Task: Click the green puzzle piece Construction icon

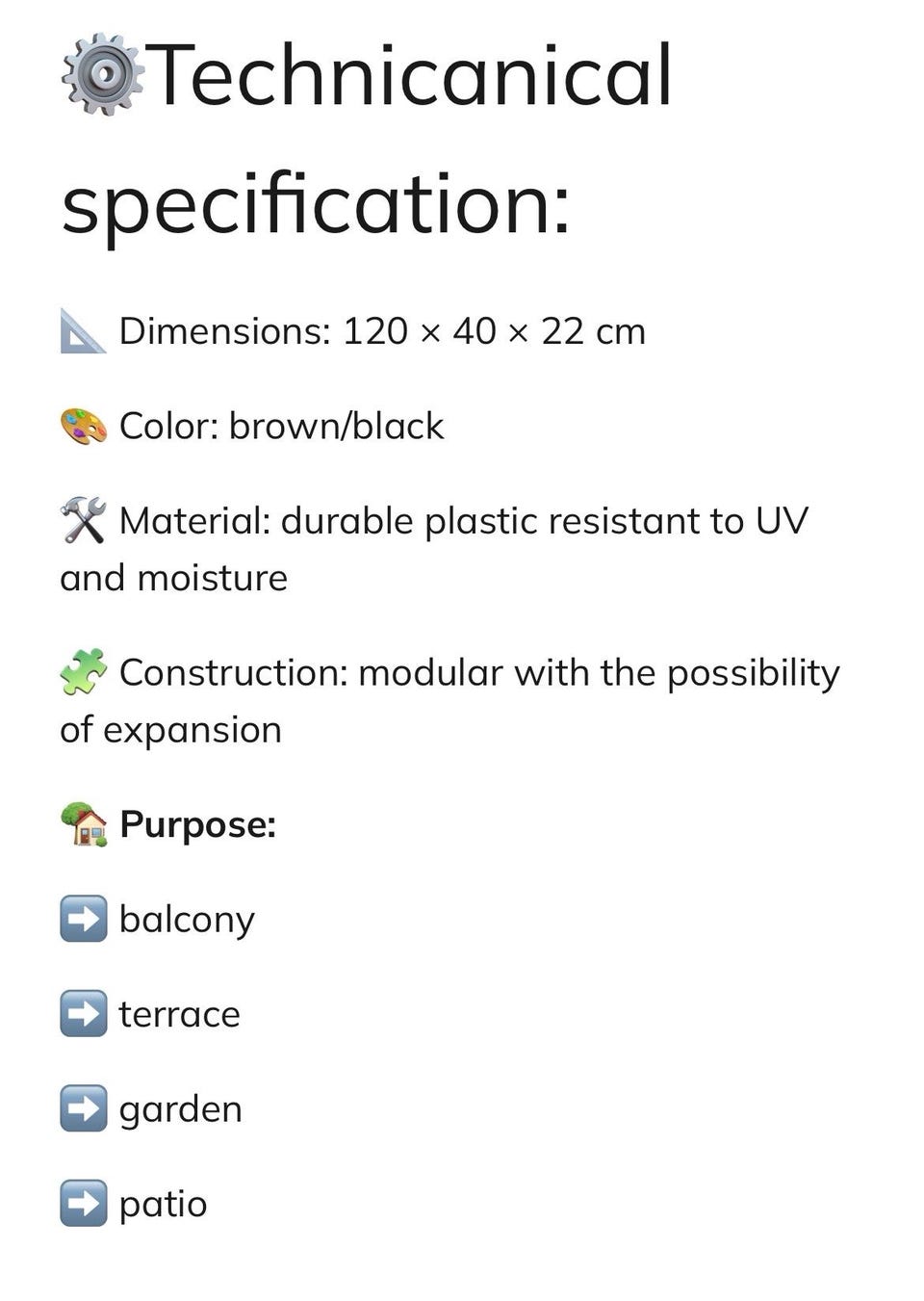Action: coord(83,672)
